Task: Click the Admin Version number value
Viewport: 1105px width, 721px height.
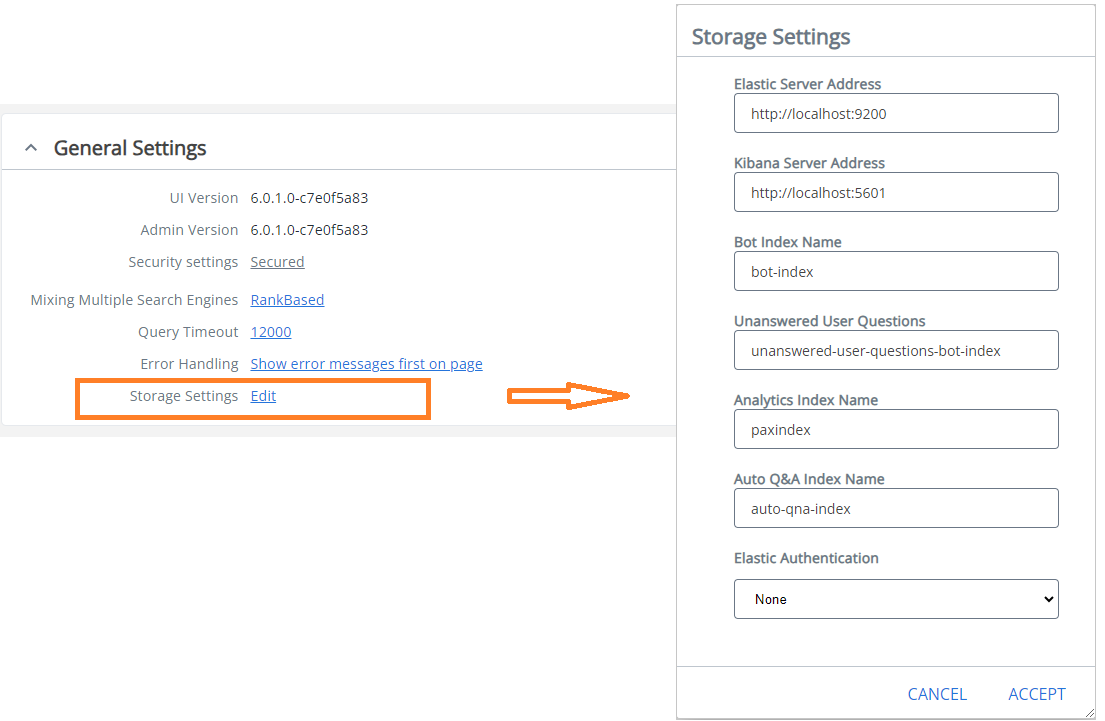Action: (x=309, y=230)
